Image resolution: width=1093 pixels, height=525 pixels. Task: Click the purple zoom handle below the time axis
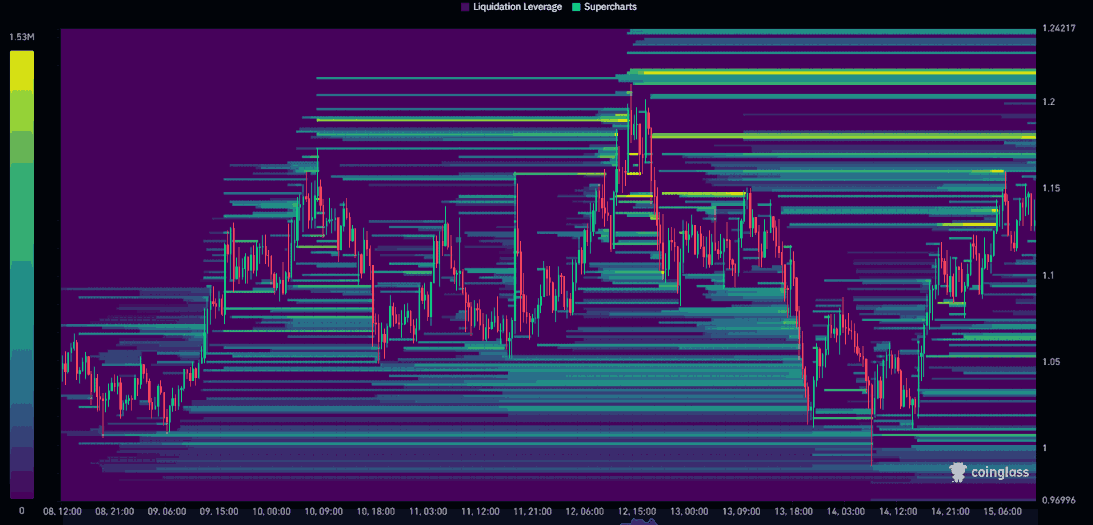[636, 521]
